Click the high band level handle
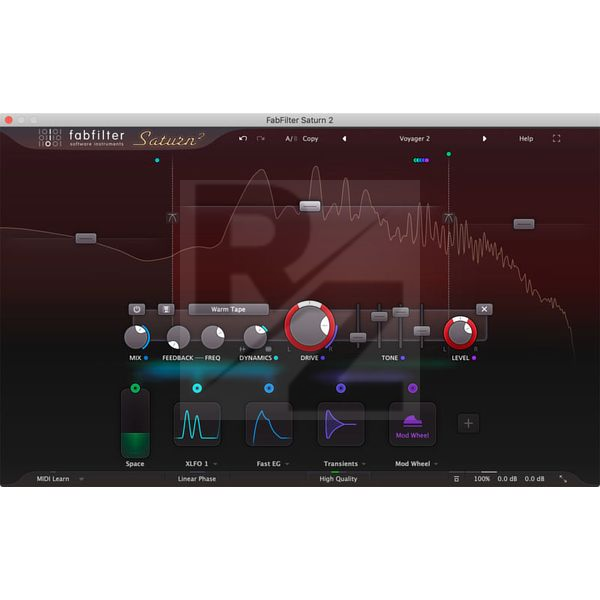The height and width of the screenshot is (600, 600). point(524,224)
